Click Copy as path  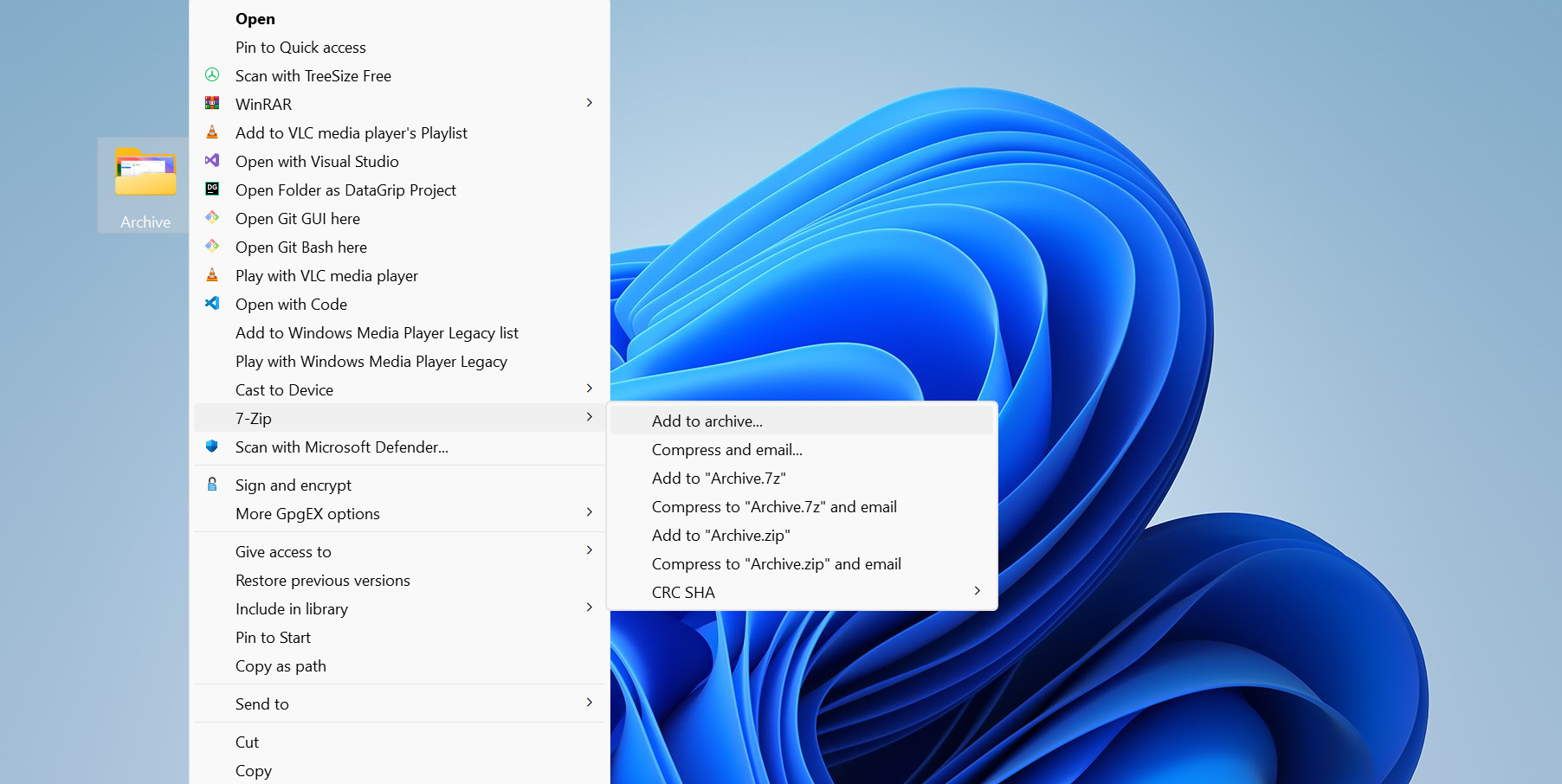coord(281,666)
